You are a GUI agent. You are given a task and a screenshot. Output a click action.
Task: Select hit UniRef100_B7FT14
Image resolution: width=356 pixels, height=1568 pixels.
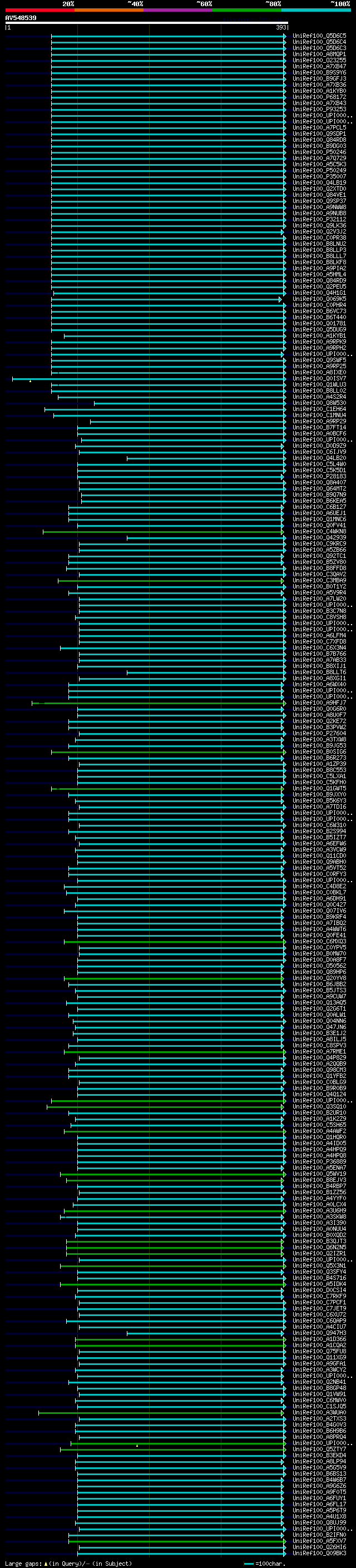tap(319, 427)
